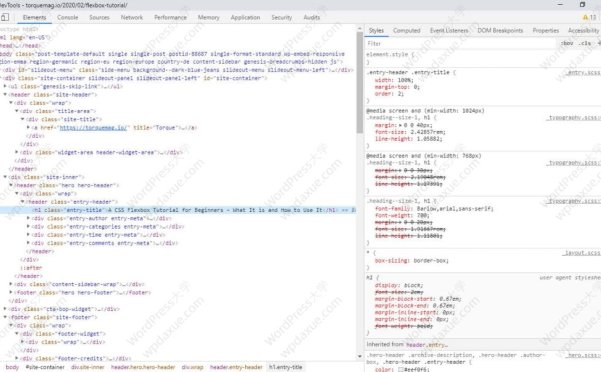
Task: Collapse the entry-header header node
Action: [22, 202]
